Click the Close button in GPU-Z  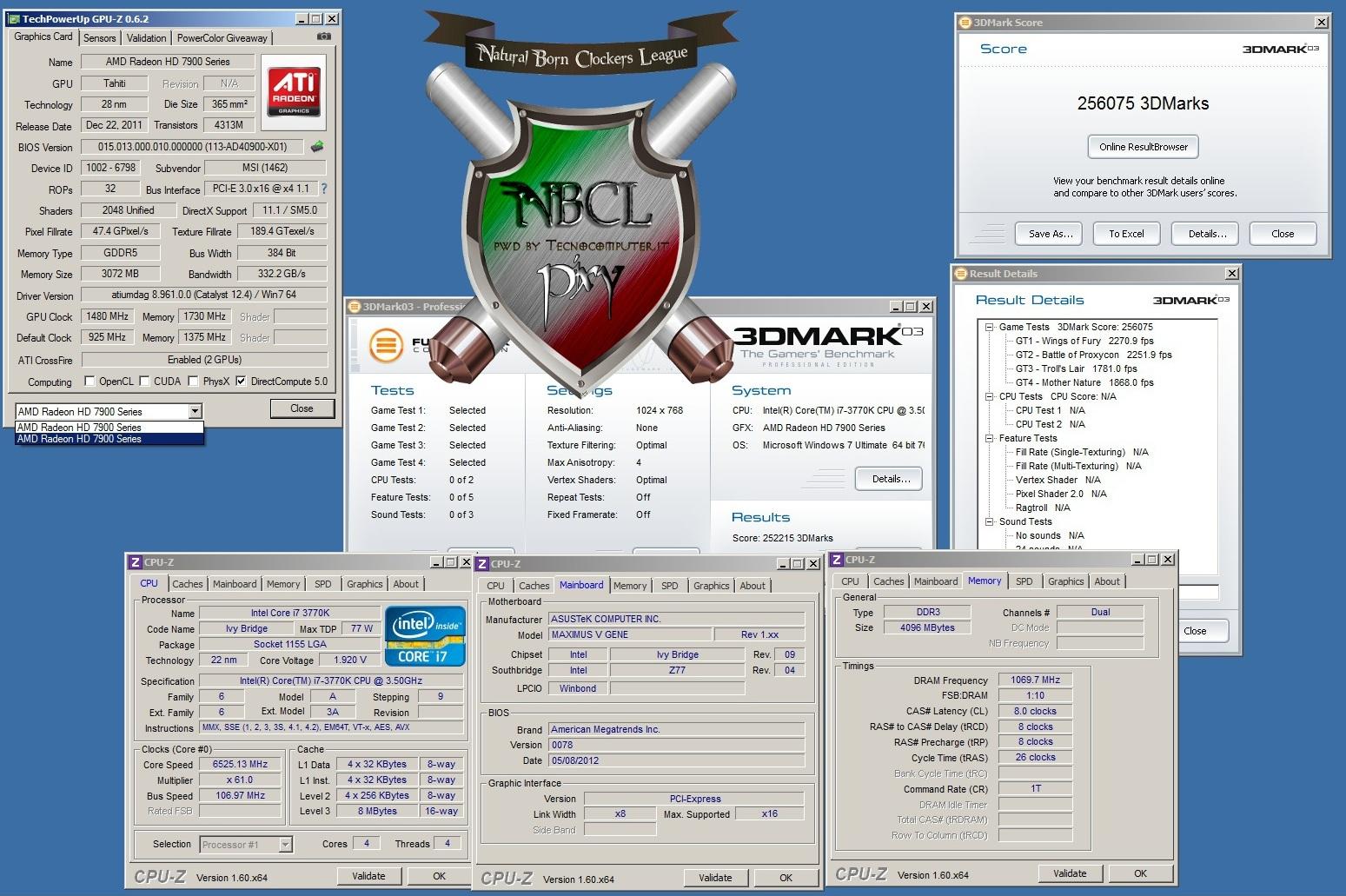click(x=302, y=408)
